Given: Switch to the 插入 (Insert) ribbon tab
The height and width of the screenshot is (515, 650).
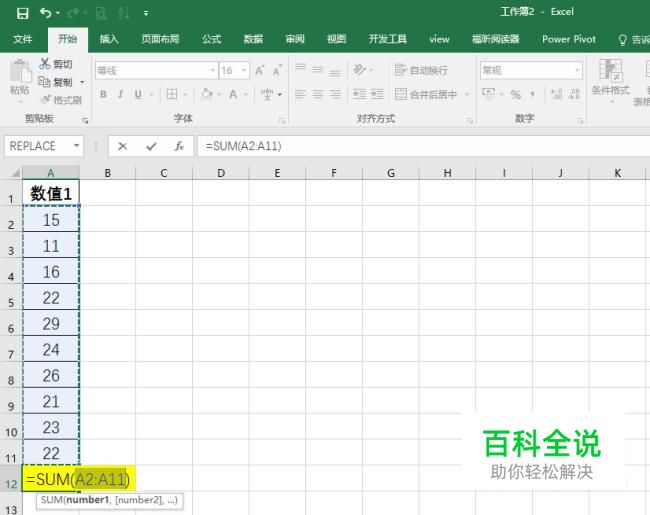Looking at the screenshot, I should point(109,39).
